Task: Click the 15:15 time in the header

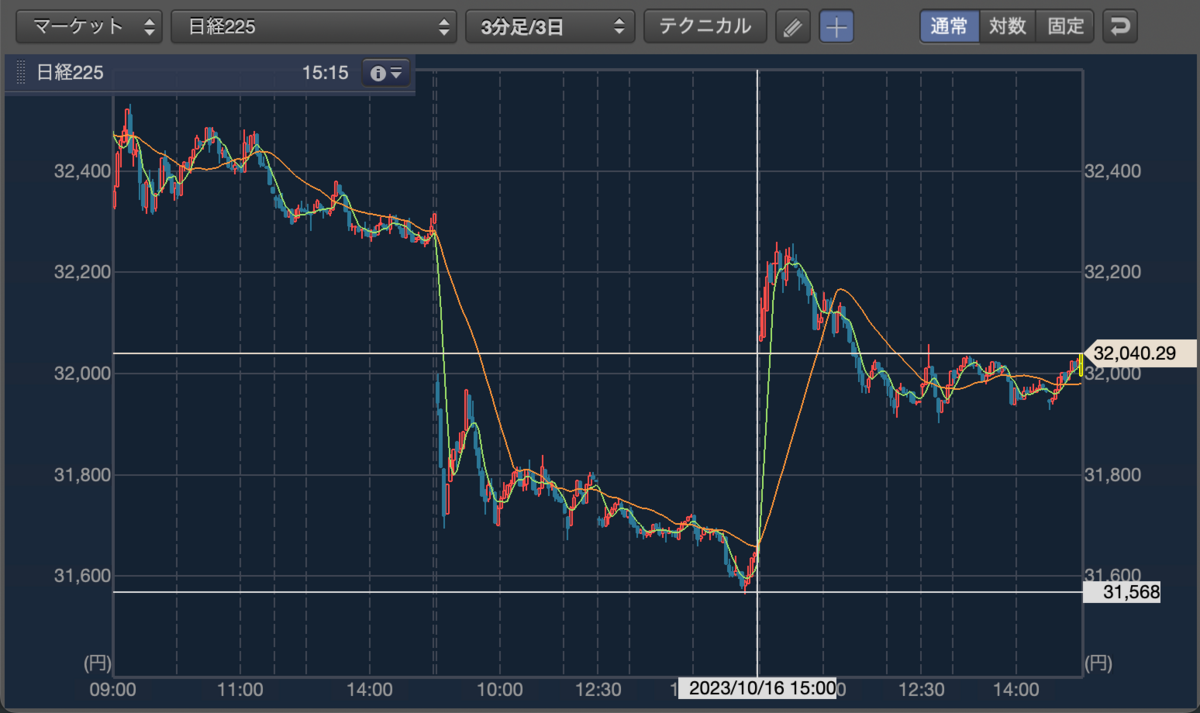Action: pos(324,73)
